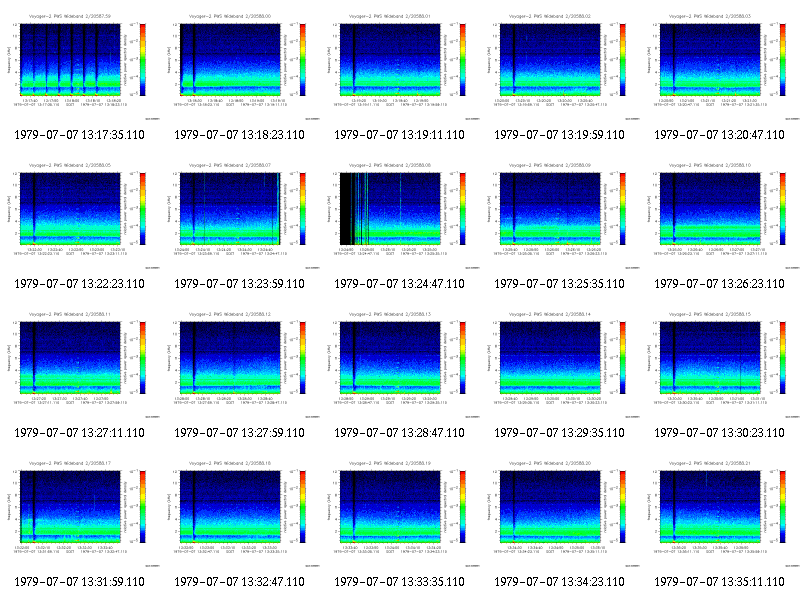Select the 13:19:11.110 spectrogram image
800x596 pixels.
[400, 66]
